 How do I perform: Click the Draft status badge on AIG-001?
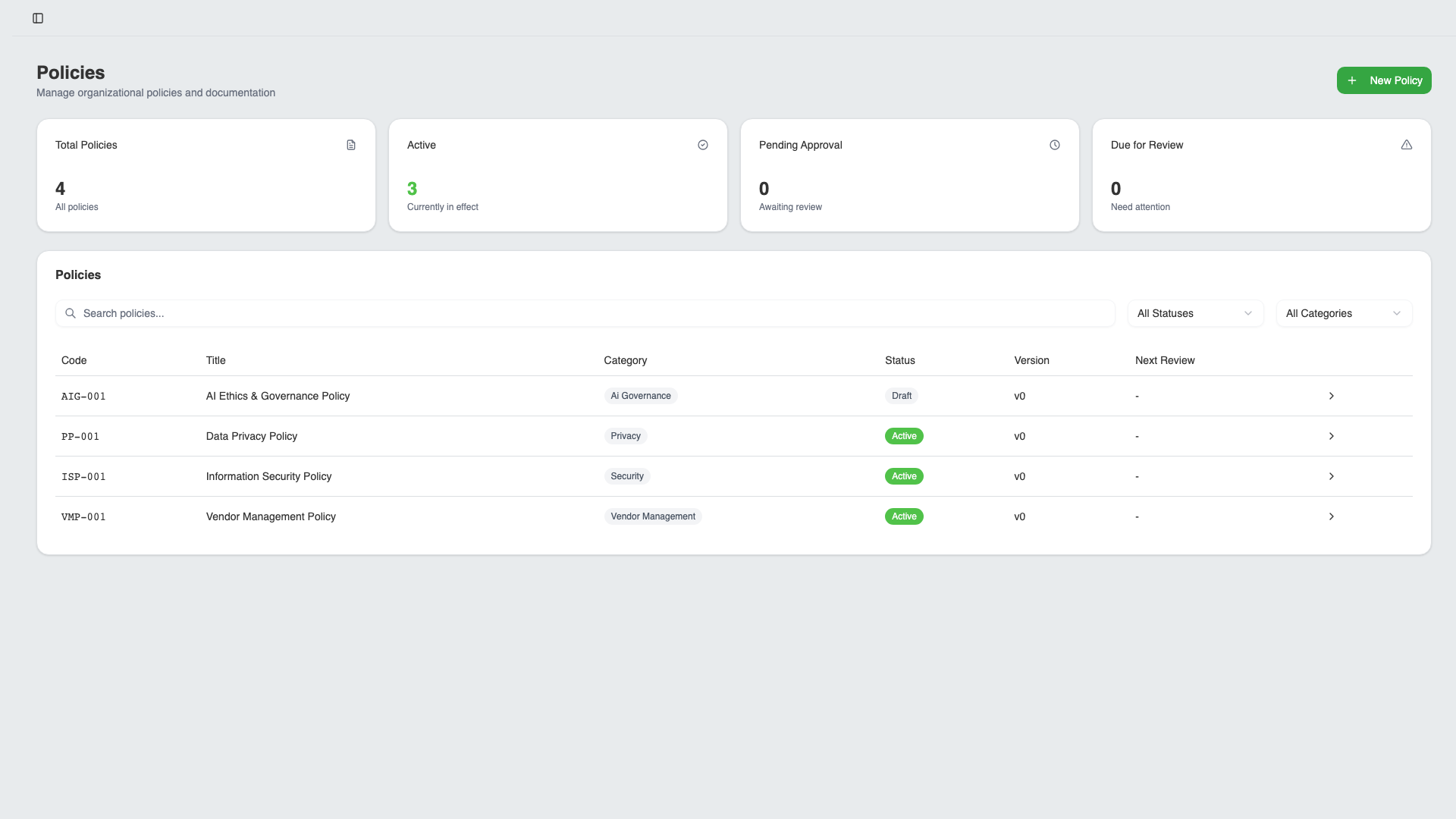[901, 395]
